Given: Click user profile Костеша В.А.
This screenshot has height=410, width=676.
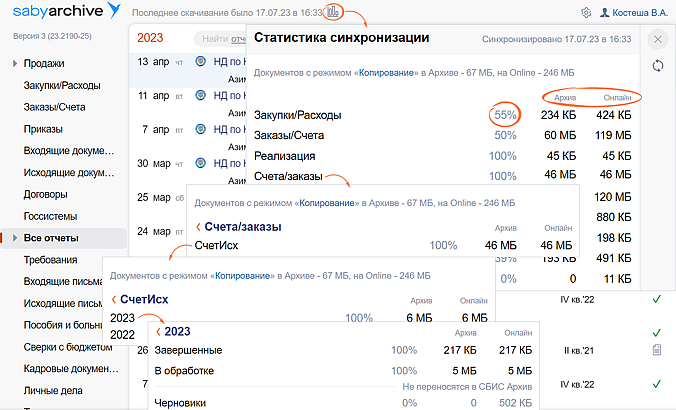Looking at the screenshot, I should tap(632, 13).
